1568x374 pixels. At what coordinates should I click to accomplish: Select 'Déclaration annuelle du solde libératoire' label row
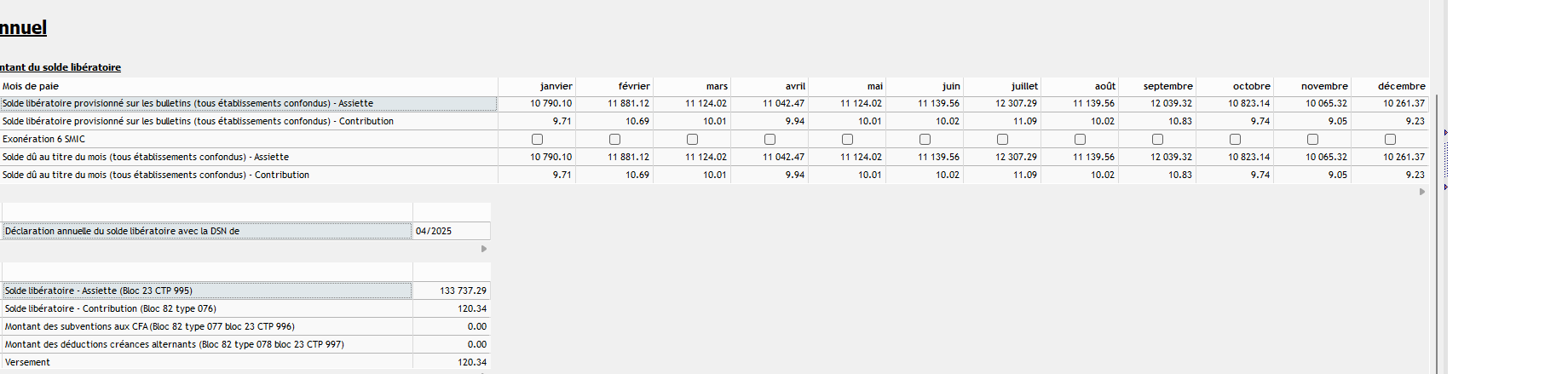(207, 231)
